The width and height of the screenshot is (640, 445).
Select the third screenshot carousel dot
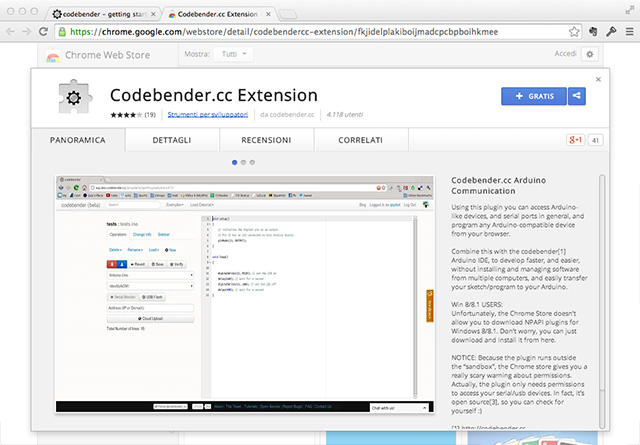252,162
